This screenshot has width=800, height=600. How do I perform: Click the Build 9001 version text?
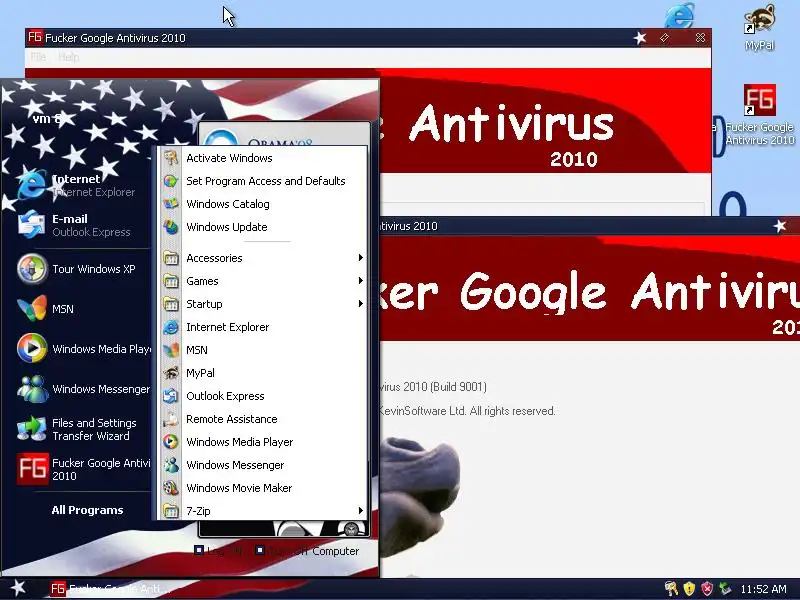click(432, 387)
